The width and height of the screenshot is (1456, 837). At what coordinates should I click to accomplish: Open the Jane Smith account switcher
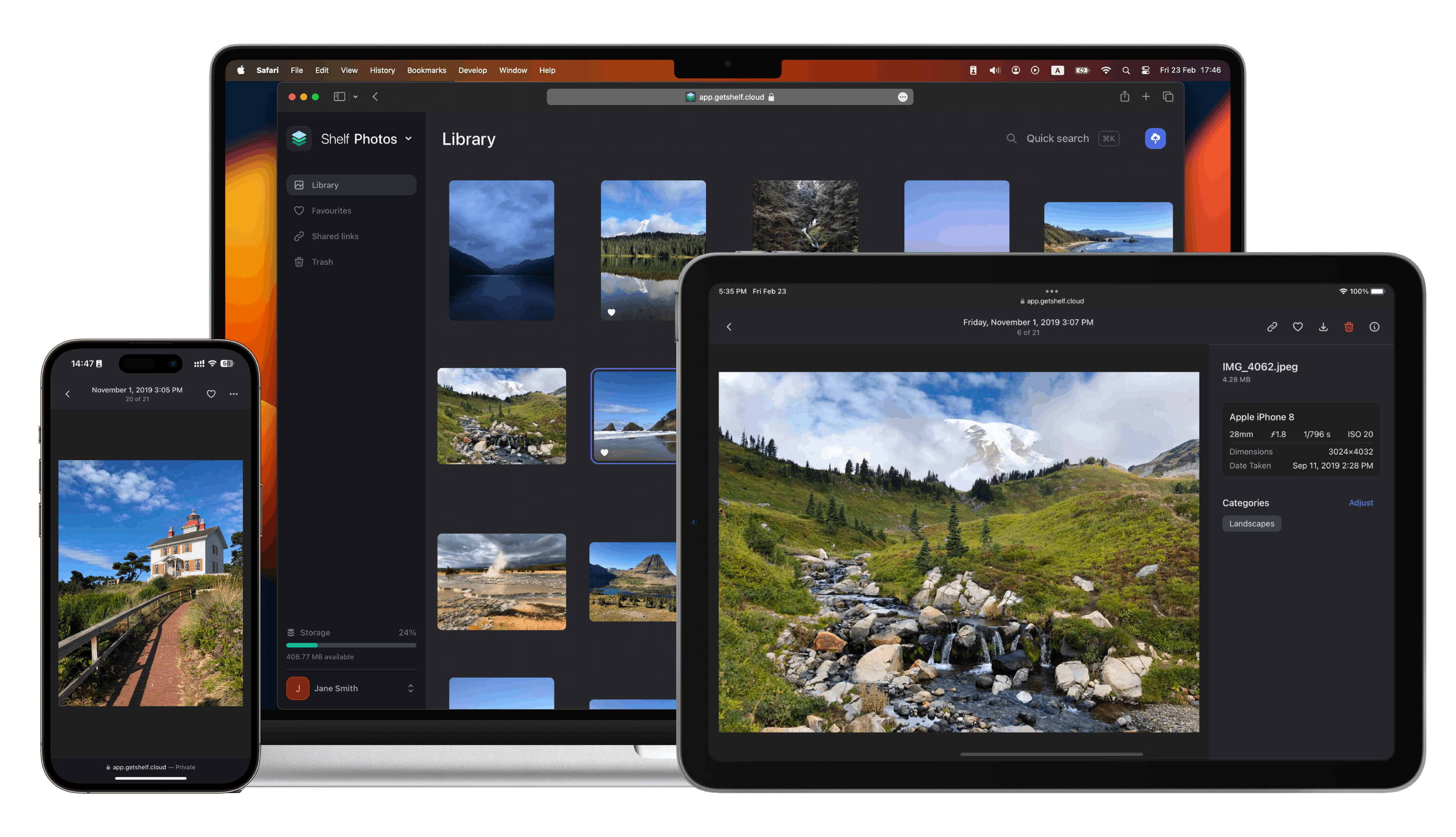[x=351, y=688]
